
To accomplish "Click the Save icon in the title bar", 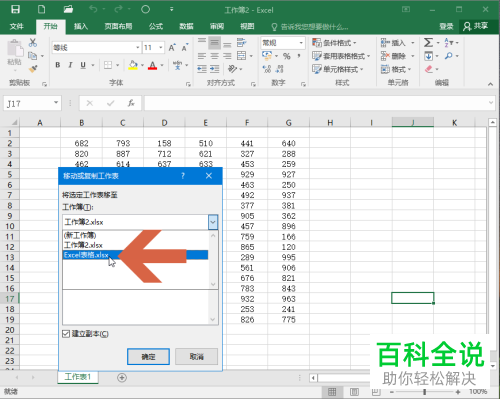I will coord(15,9).
